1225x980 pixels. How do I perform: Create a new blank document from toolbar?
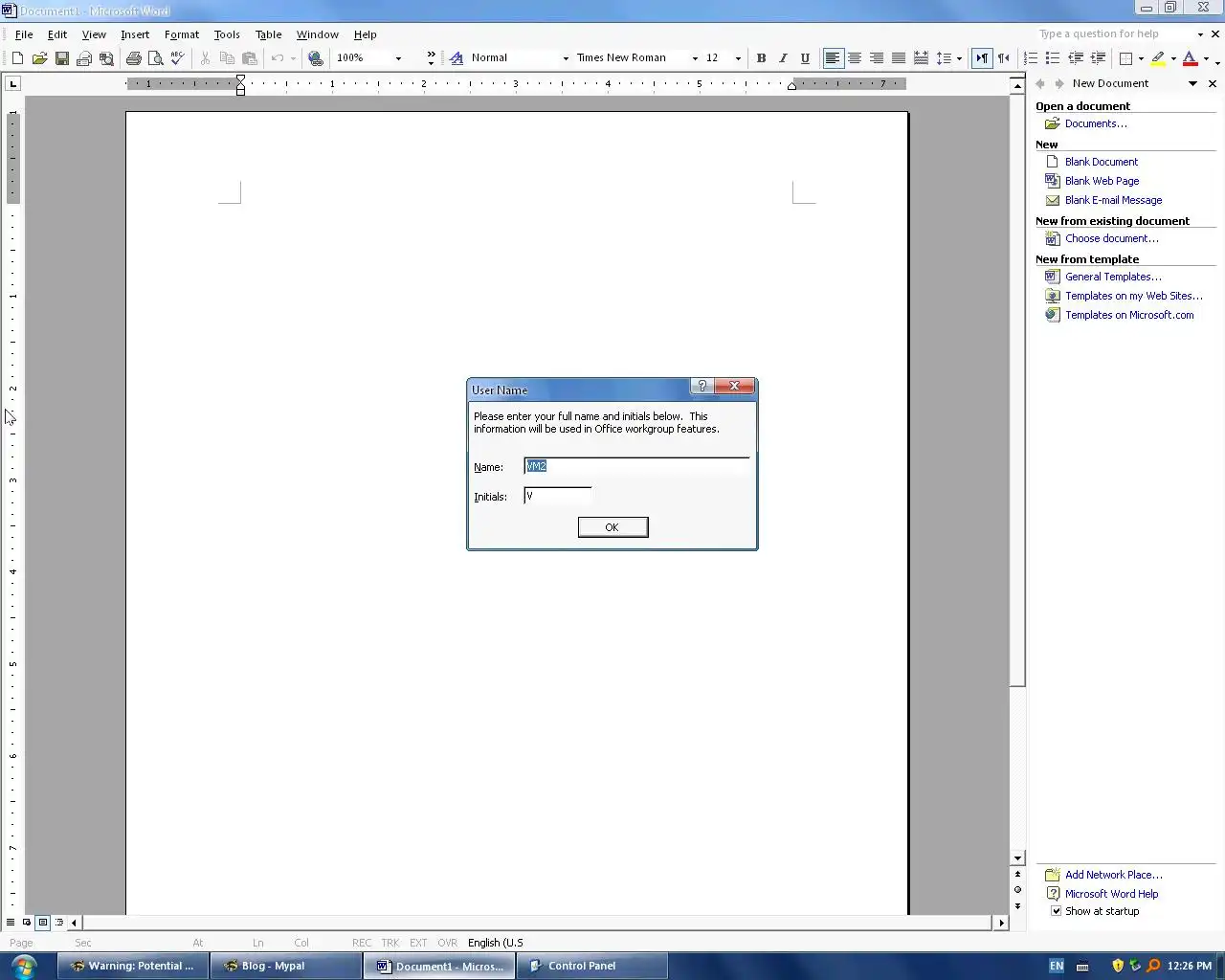17,58
